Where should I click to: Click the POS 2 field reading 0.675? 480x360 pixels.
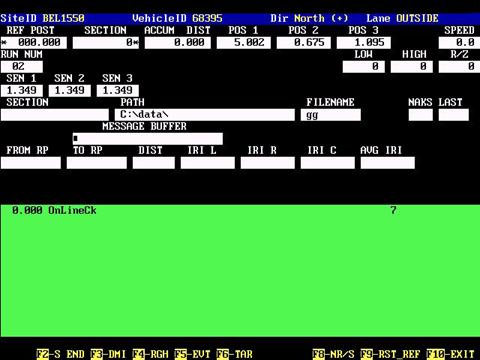pos(304,43)
